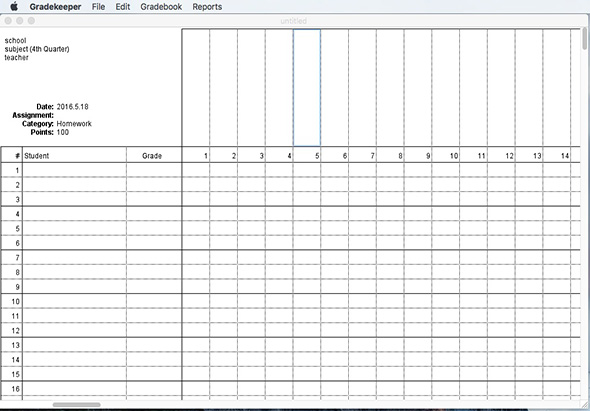The image size is (590, 411).
Task: Click the student name cell in row 1
Action: click(75, 170)
